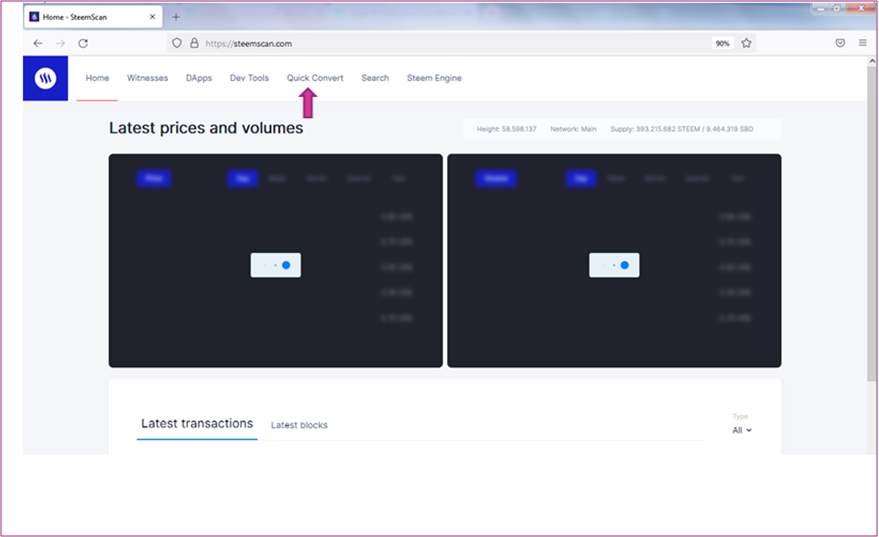Click the loading spinner in the price chart
This screenshot has height=537, width=879.
point(276,265)
